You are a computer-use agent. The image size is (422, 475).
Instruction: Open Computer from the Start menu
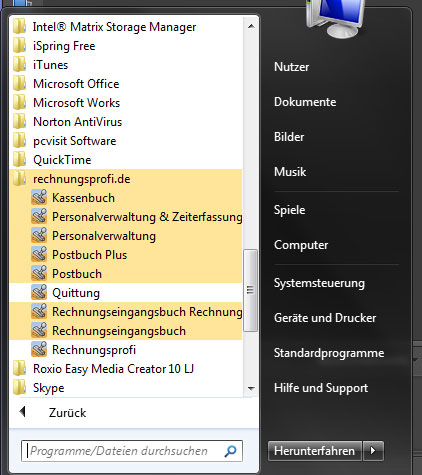click(301, 245)
